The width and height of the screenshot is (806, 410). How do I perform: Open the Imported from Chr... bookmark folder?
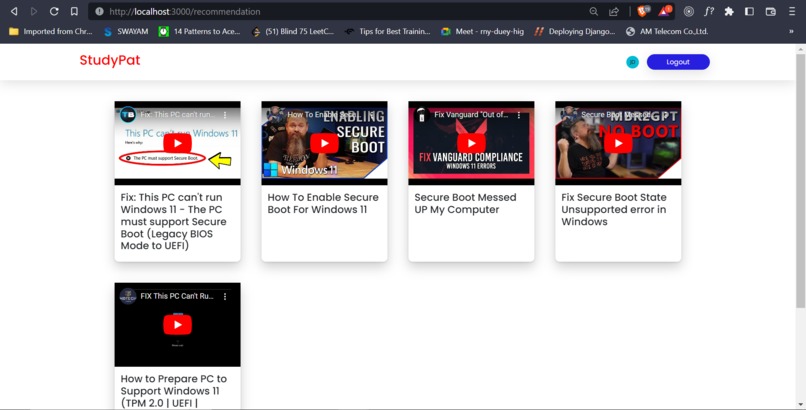[50, 31]
